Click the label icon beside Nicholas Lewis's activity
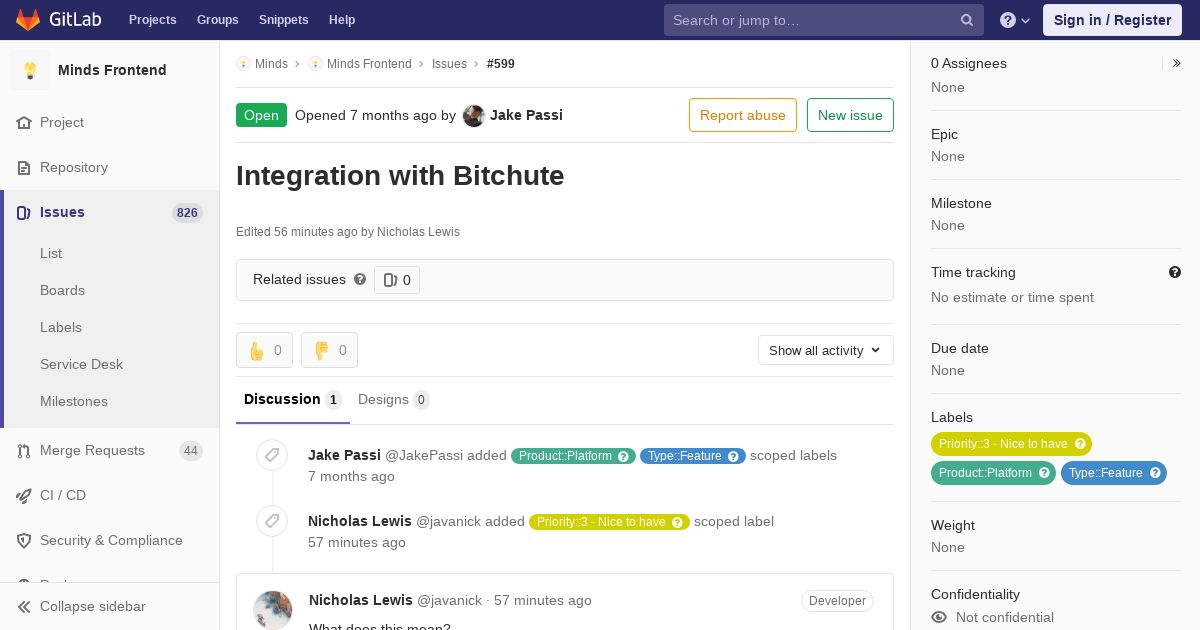 pyautogui.click(x=272, y=521)
